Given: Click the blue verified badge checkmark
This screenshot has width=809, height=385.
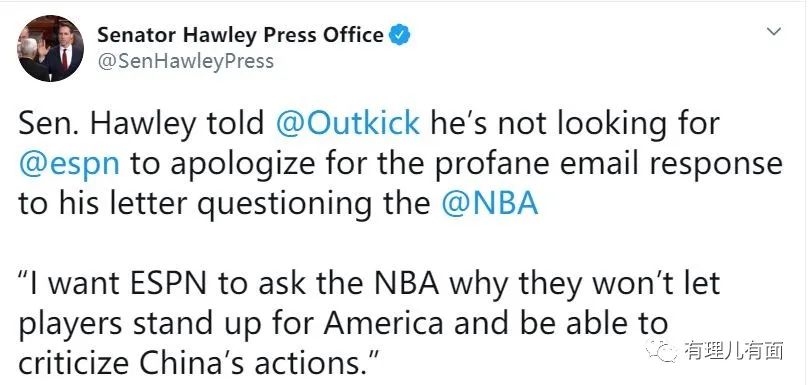Looking at the screenshot, I should 399,36.
